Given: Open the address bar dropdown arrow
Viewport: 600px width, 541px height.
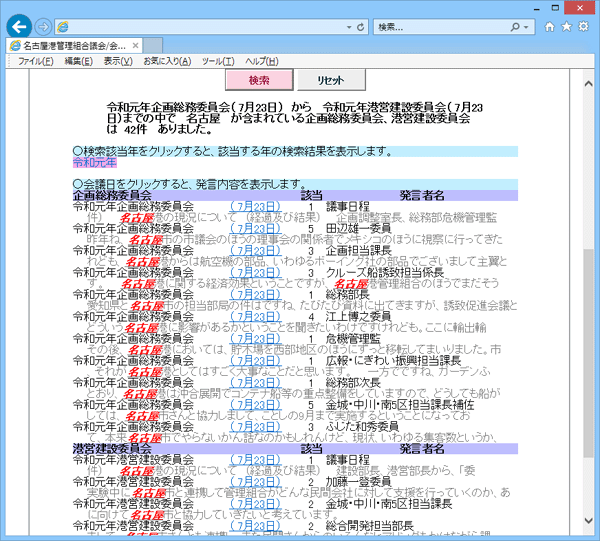Looking at the screenshot, I should pyautogui.click(x=349, y=27).
